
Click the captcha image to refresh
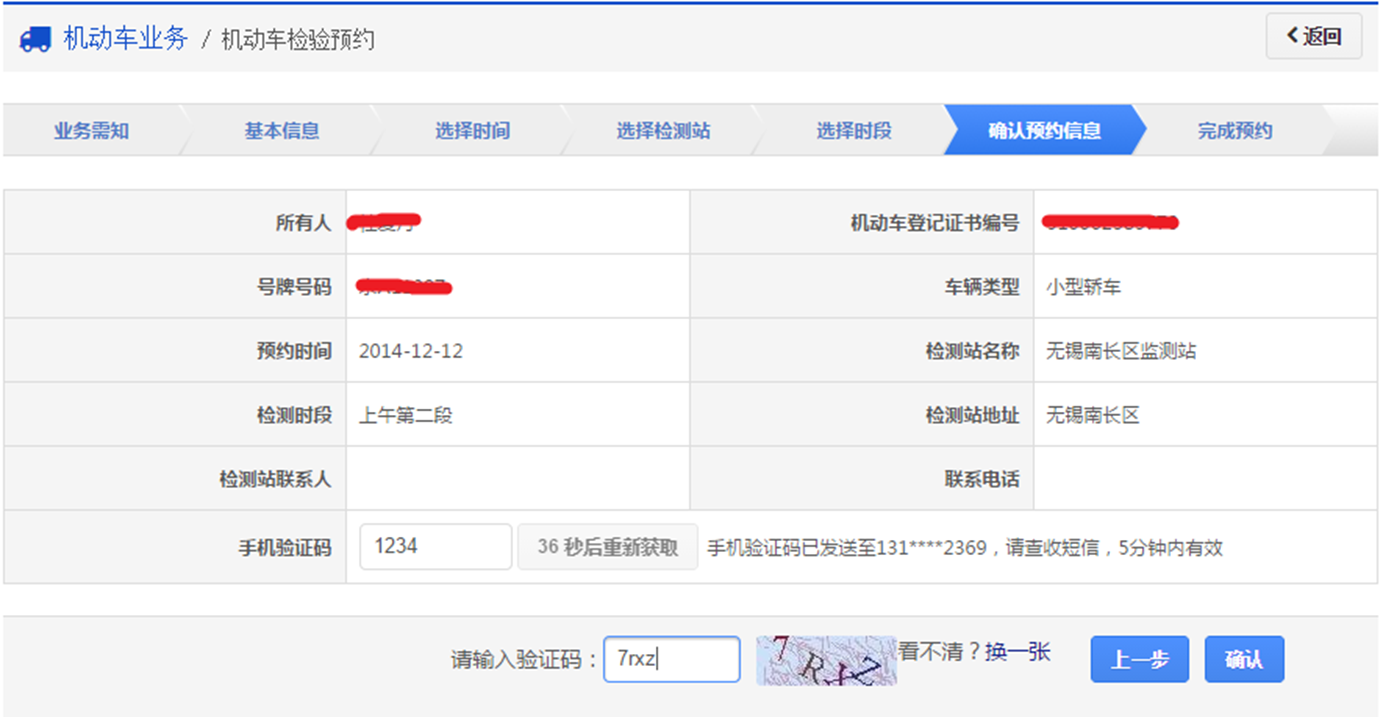point(825,660)
